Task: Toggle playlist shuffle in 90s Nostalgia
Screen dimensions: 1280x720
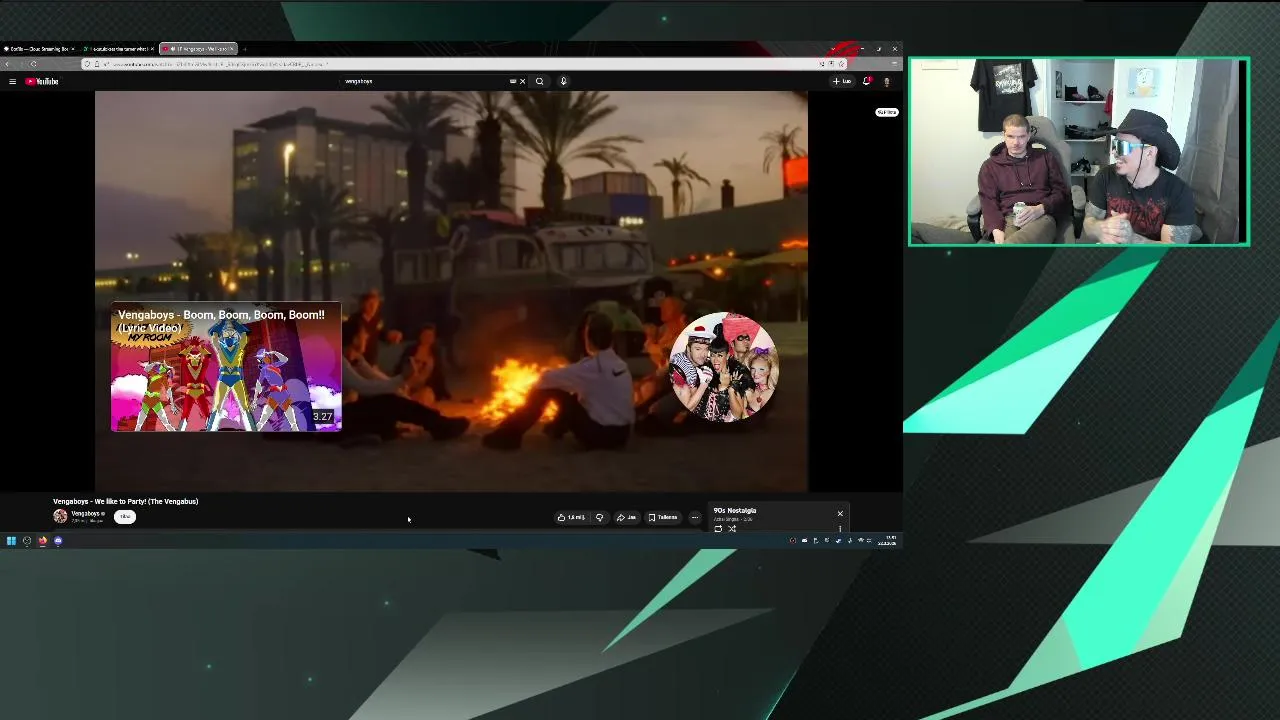Action: pyautogui.click(x=732, y=528)
